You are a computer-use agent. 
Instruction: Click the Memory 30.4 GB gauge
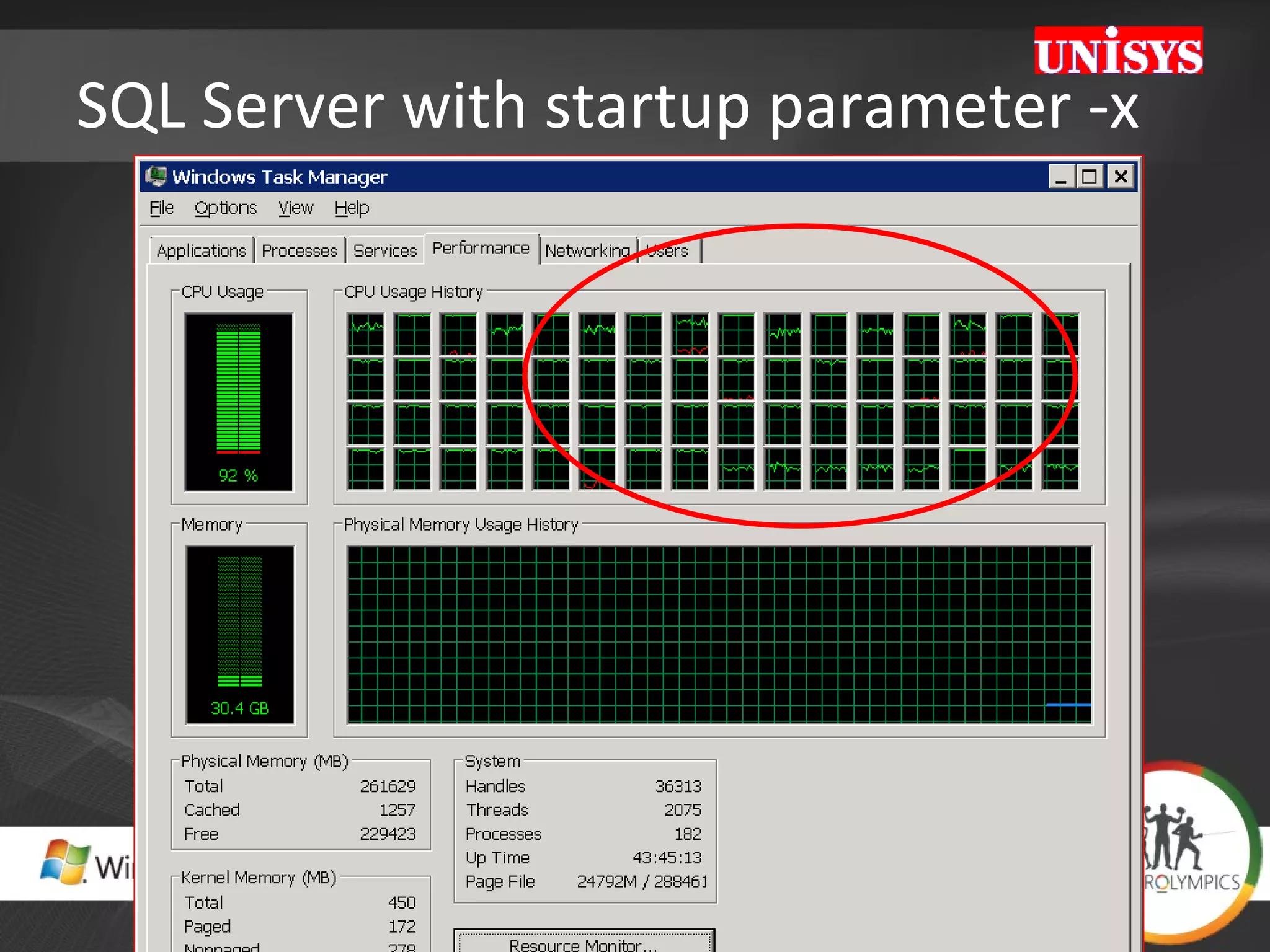240,635
